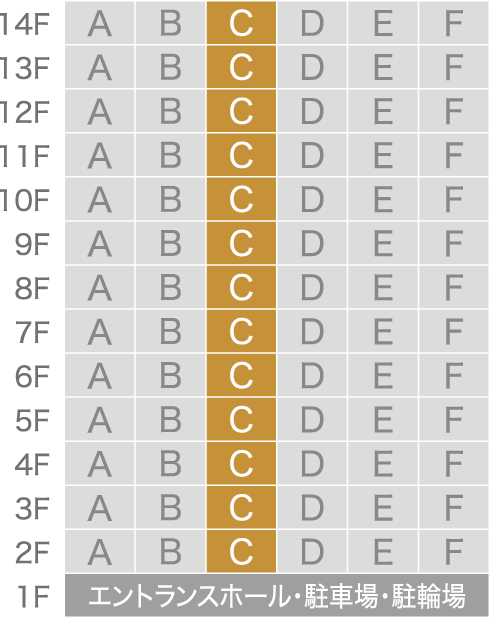This screenshot has height=618, width=490.
Task: Click unit F on floor 6F
Action: tap(454, 376)
